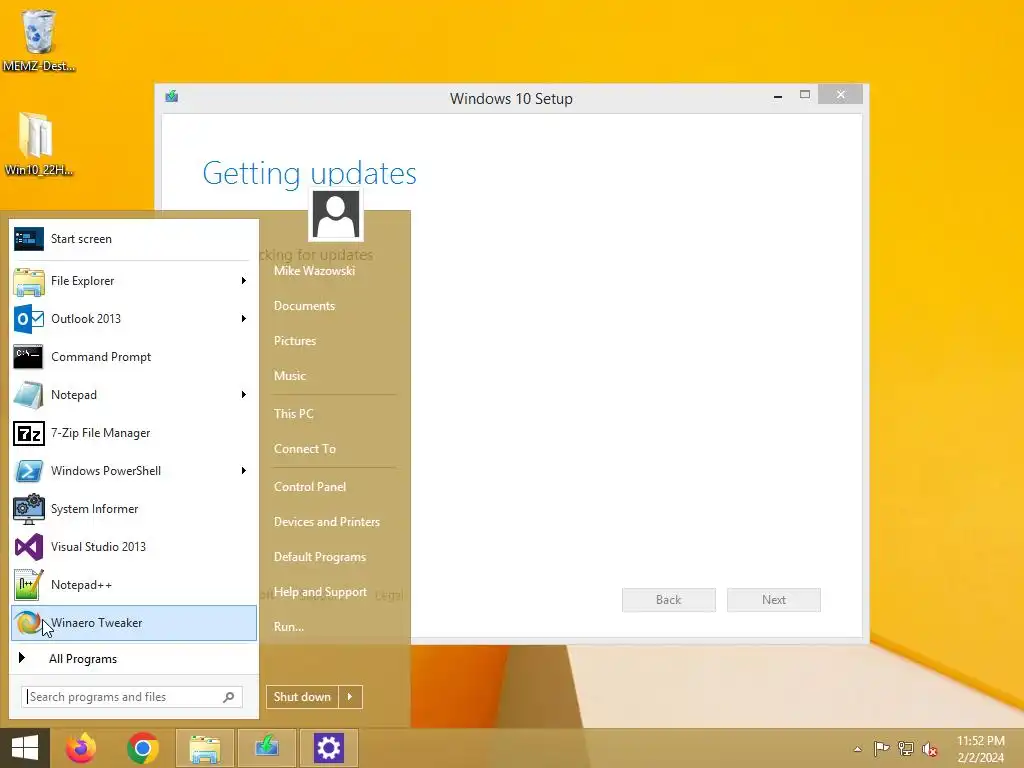Open Documents from start menu
The image size is (1024, 768).
[304, 306]
